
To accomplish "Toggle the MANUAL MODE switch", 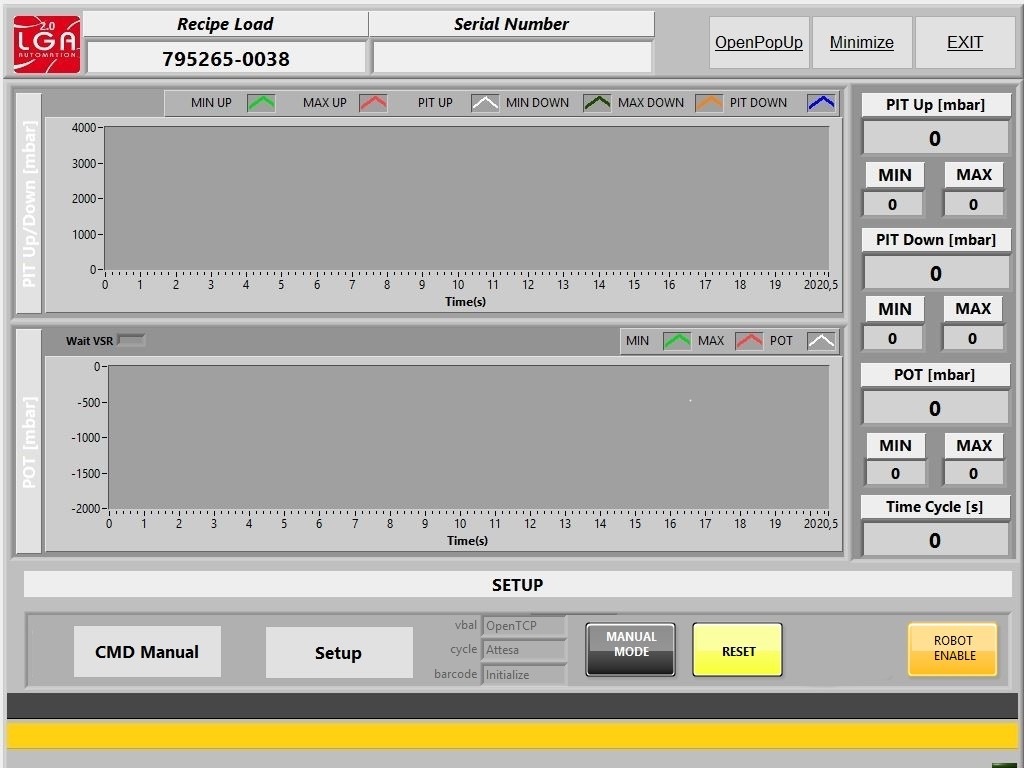I will click(631, 650).
